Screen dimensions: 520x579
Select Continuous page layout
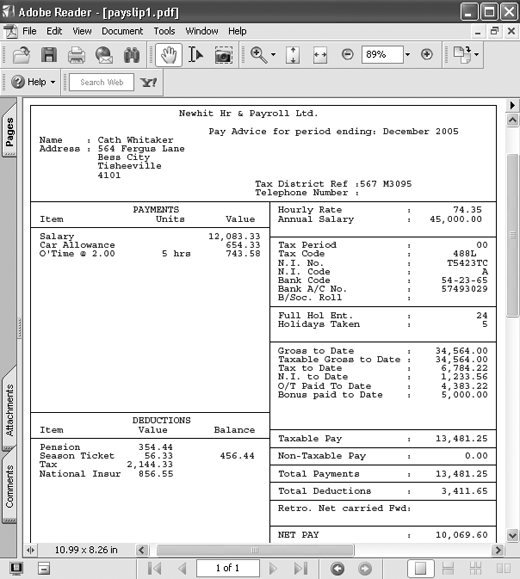(448, 568)
